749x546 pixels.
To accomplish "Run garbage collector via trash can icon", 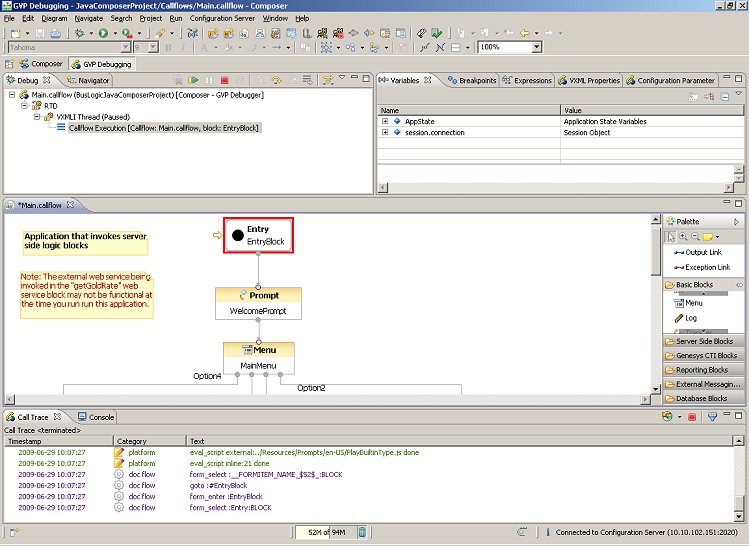I will coord(362,532).
